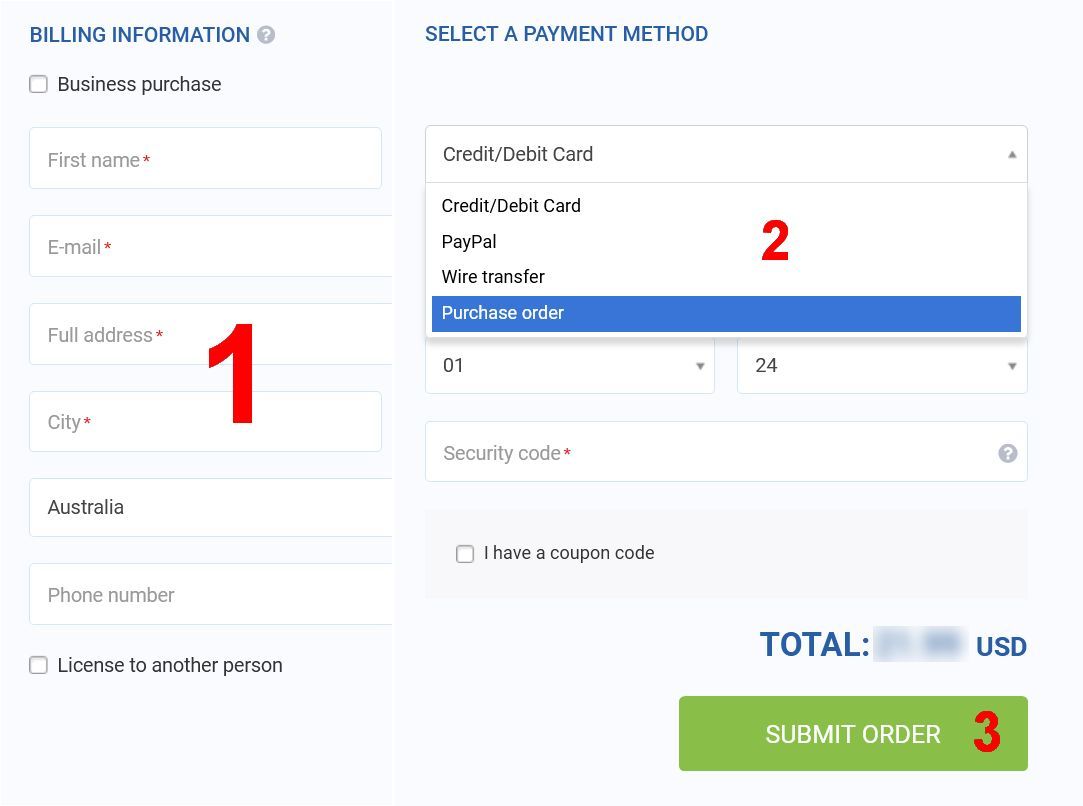The image size is (1083, 806).
Task: Click the Billing Information help question-mark icon
Action: 266,35
